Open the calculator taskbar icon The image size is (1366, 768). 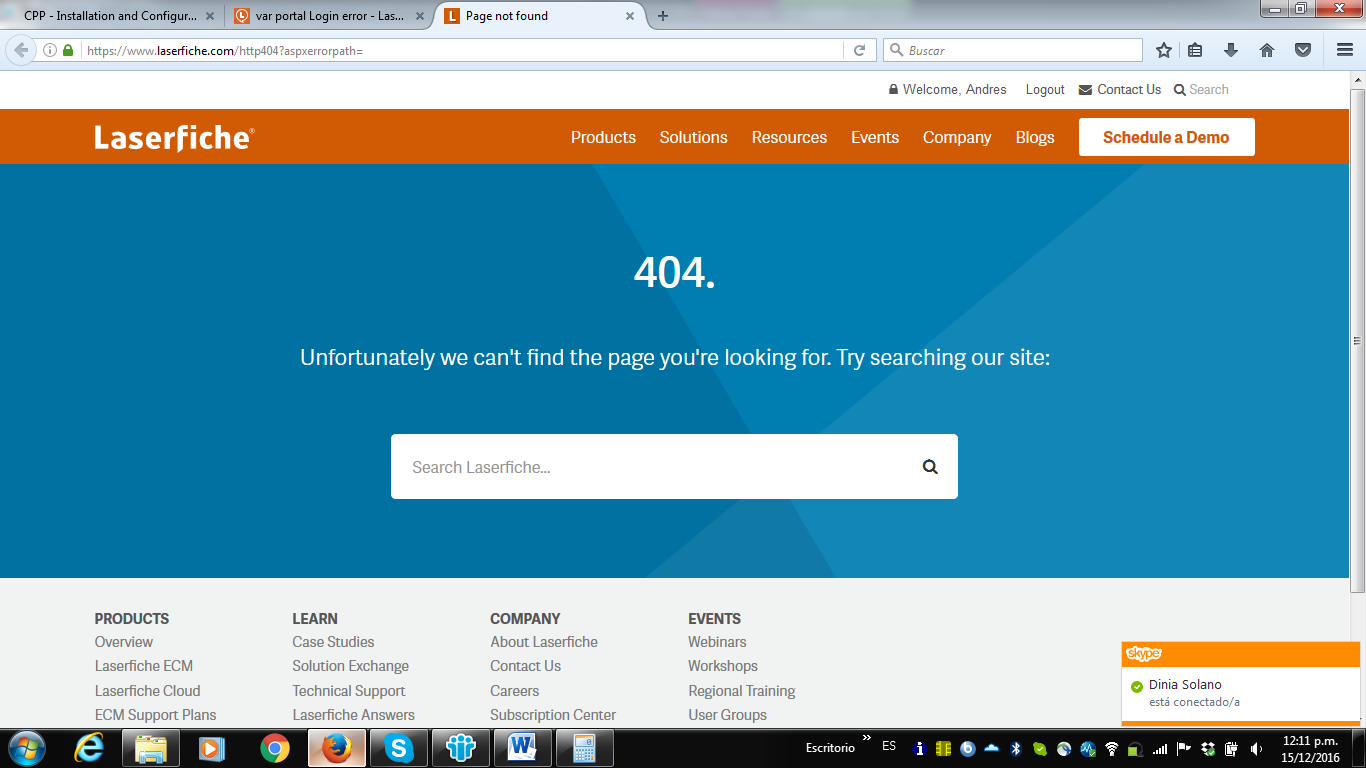click(x=585, y=747)
